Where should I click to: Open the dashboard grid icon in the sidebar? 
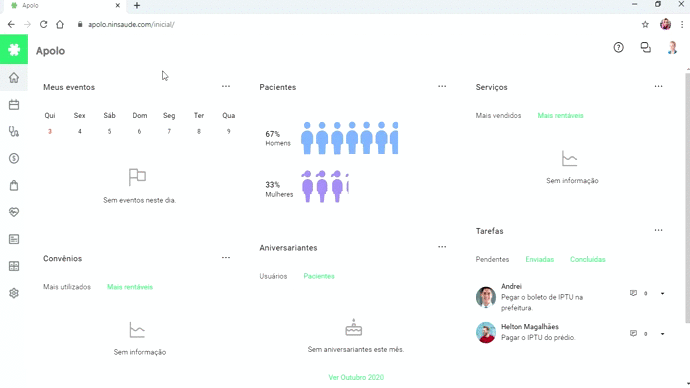[x=14, y=266]
